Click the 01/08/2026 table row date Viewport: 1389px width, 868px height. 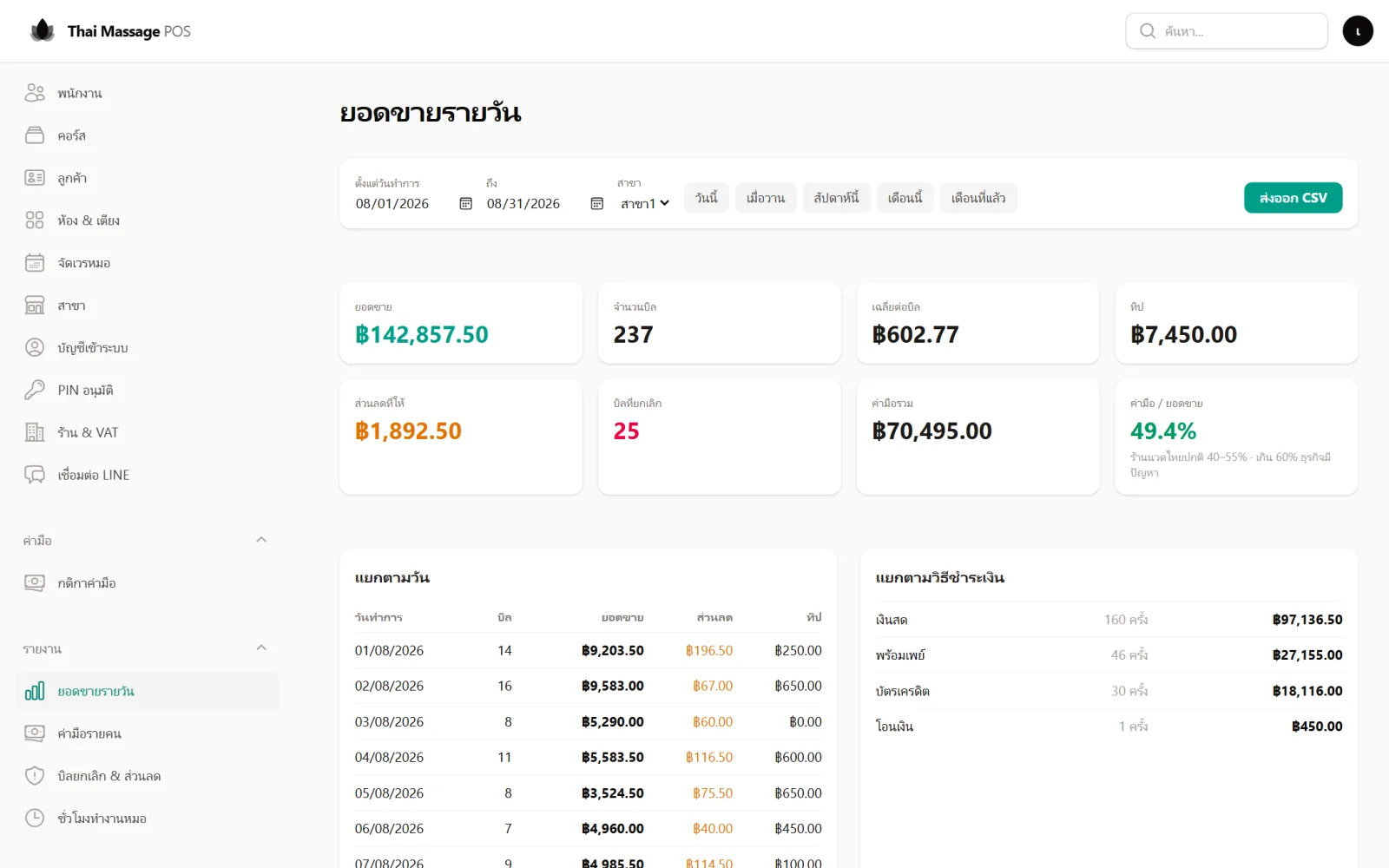(x=389, y=651)
